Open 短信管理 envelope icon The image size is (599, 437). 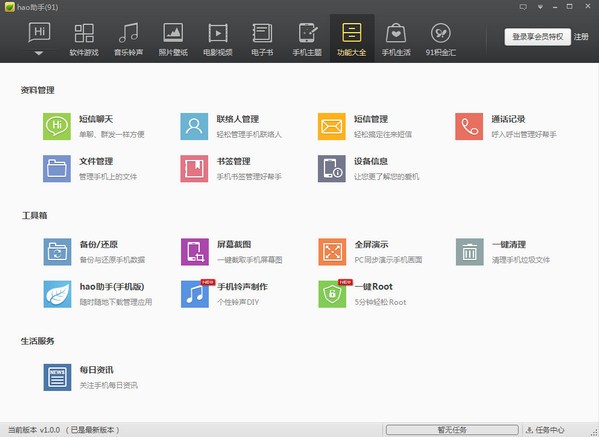pyautogui.click(x=332, y=126)
